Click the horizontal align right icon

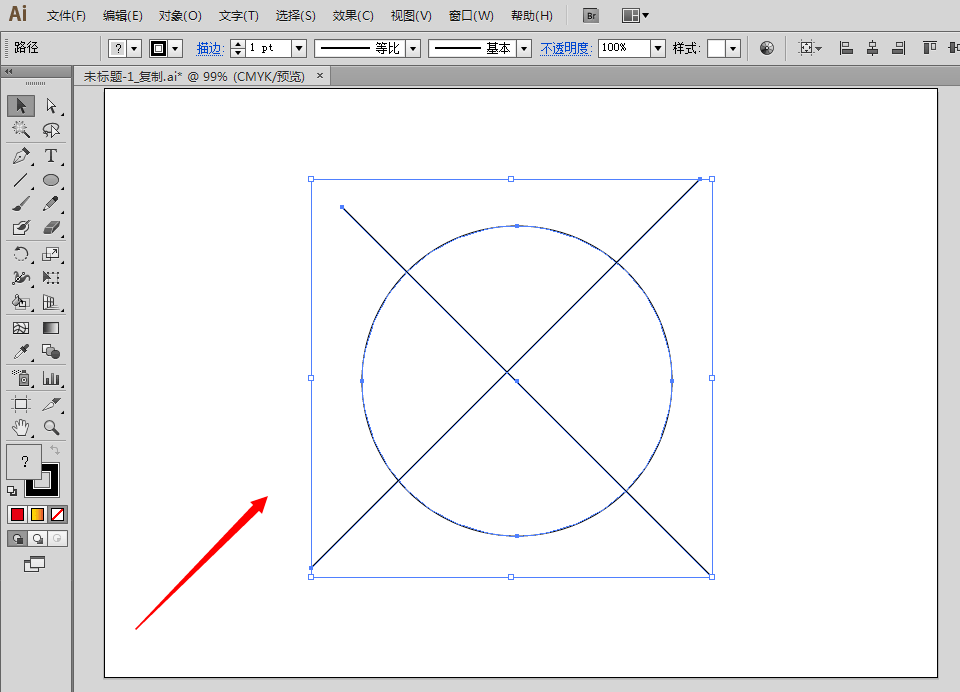click(899, 48)
